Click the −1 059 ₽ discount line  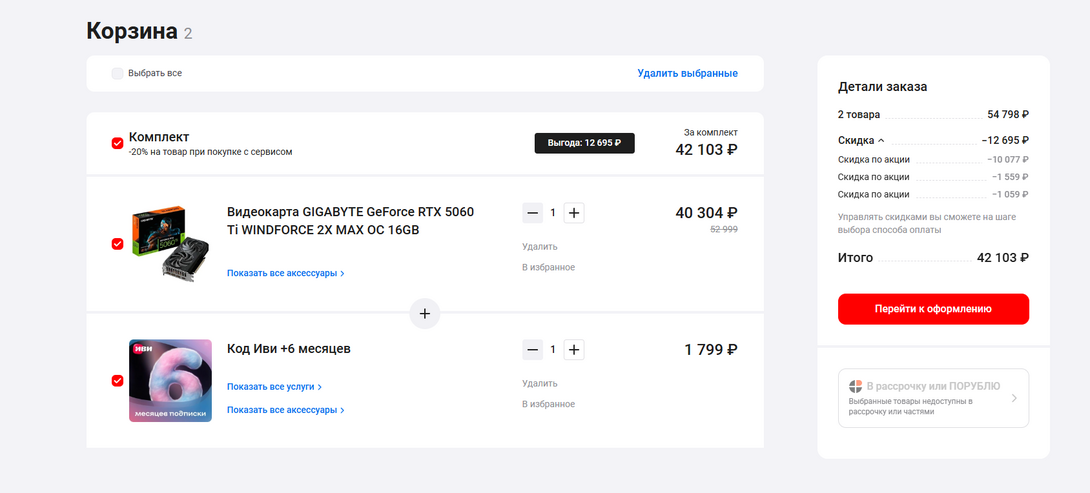[x=933, y=195]
